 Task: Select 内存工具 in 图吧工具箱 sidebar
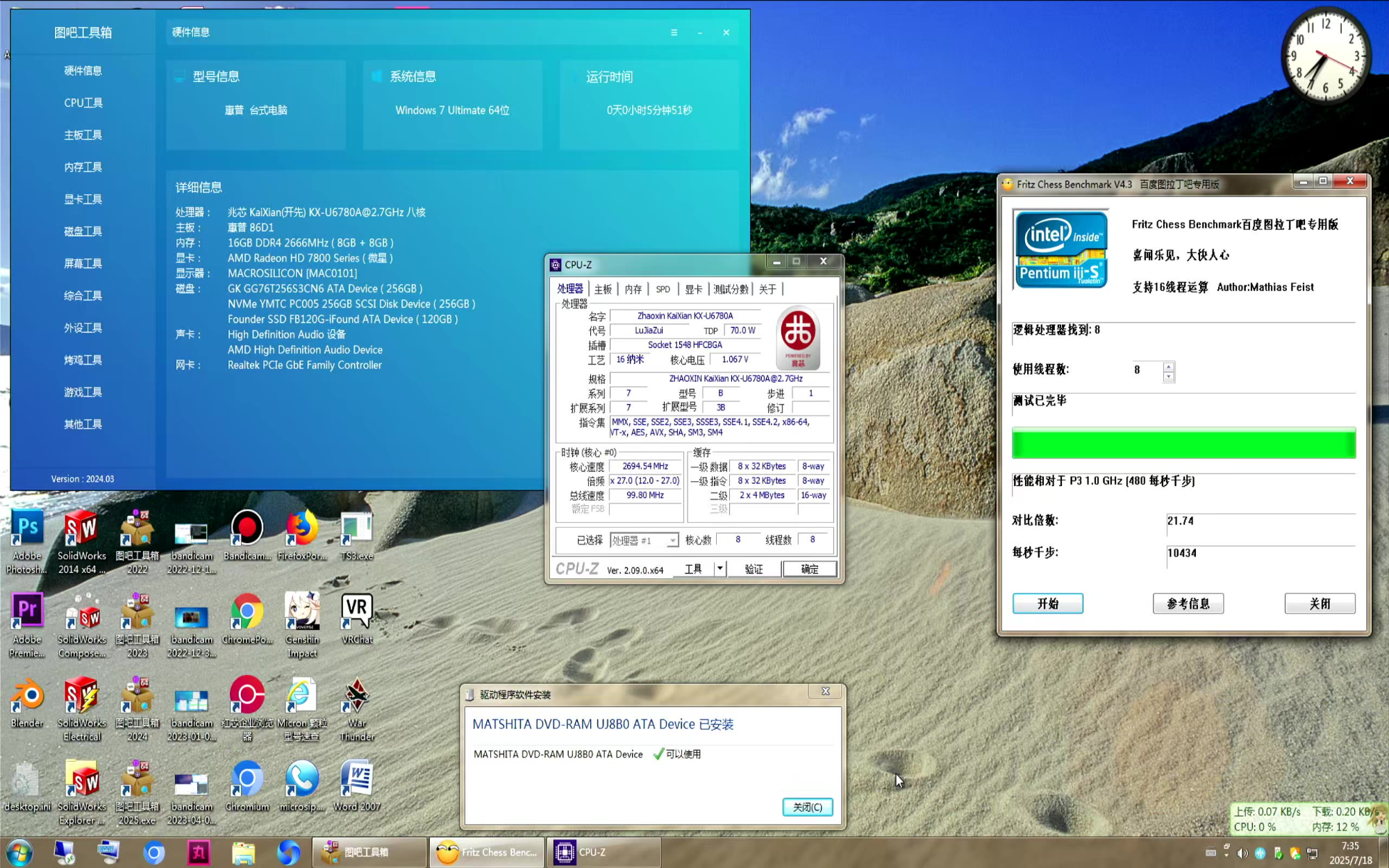(83, 167)
